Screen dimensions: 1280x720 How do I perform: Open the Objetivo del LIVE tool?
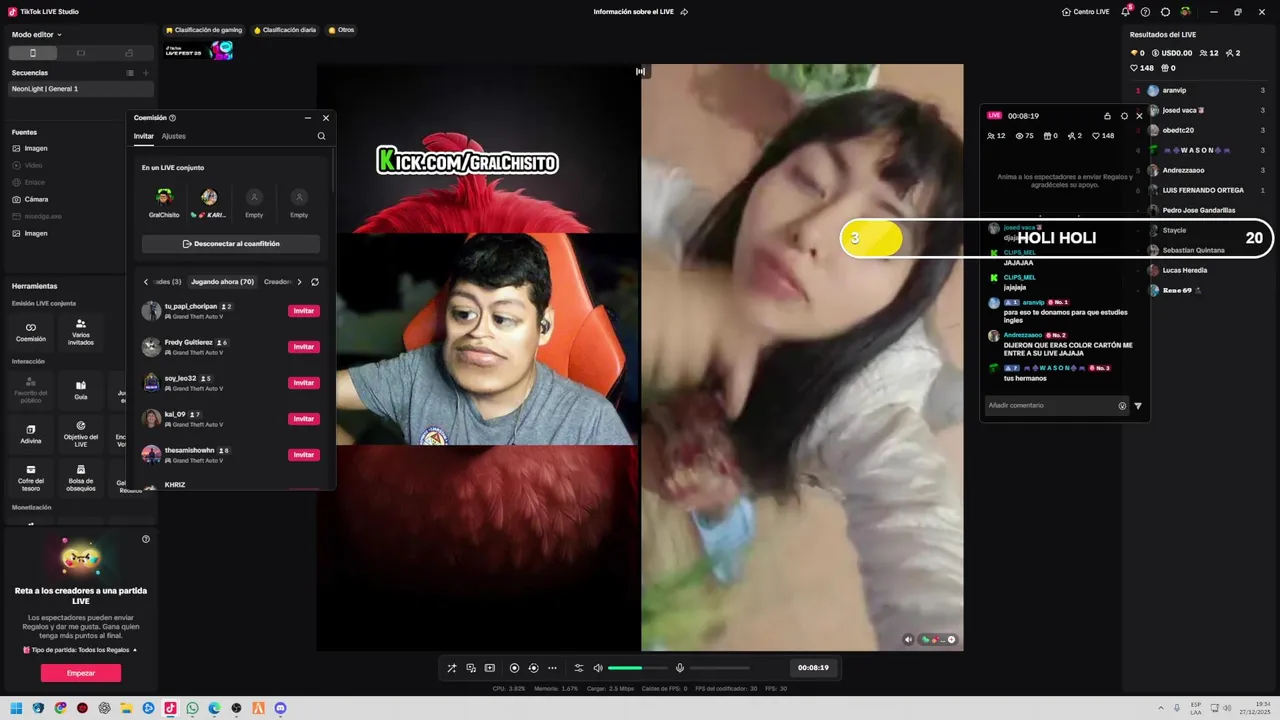[81, 433]
